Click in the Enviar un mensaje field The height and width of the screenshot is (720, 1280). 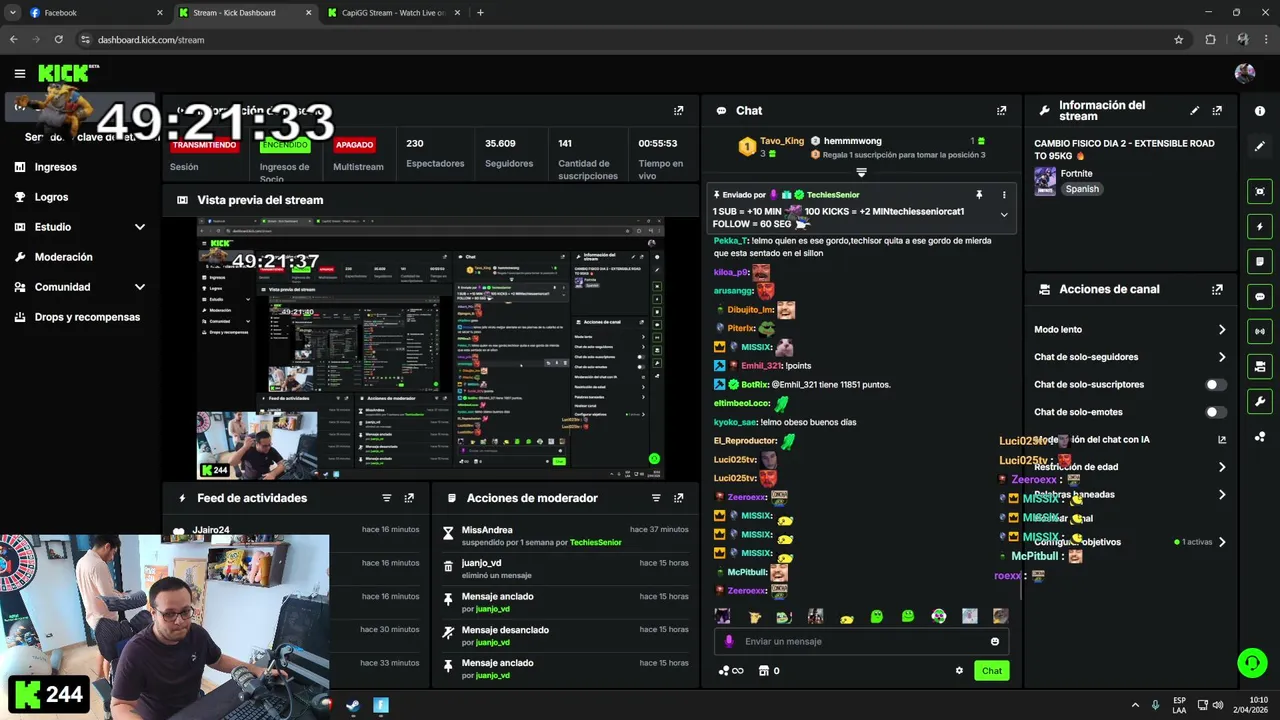(x=861, y=642)
